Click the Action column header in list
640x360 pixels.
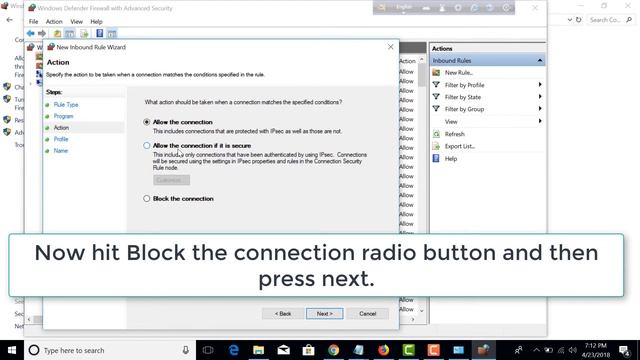407,61
